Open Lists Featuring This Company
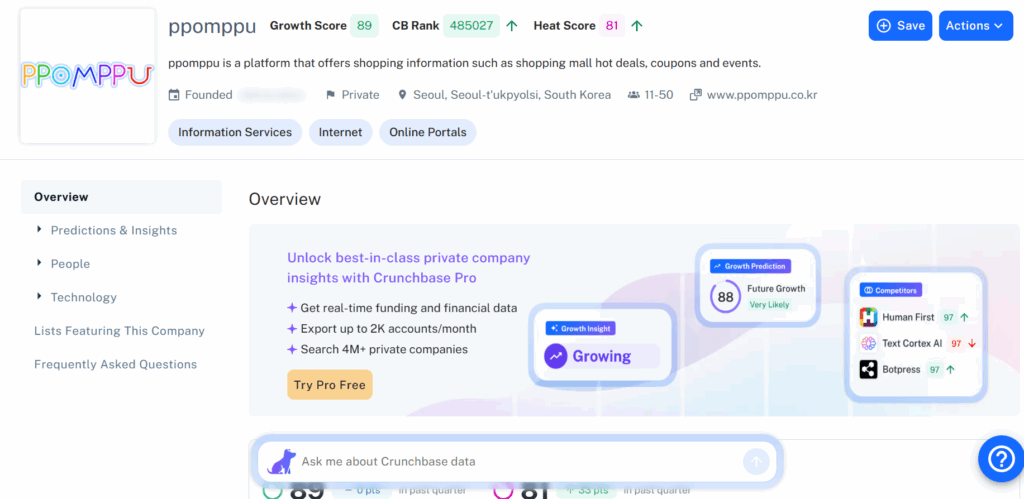1024x499 pixels. pos(119,331)
